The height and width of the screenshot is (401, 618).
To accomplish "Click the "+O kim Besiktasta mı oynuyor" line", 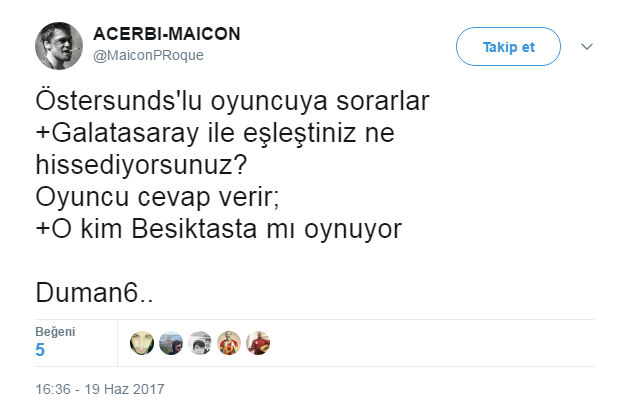I will (x=218, y=228).
